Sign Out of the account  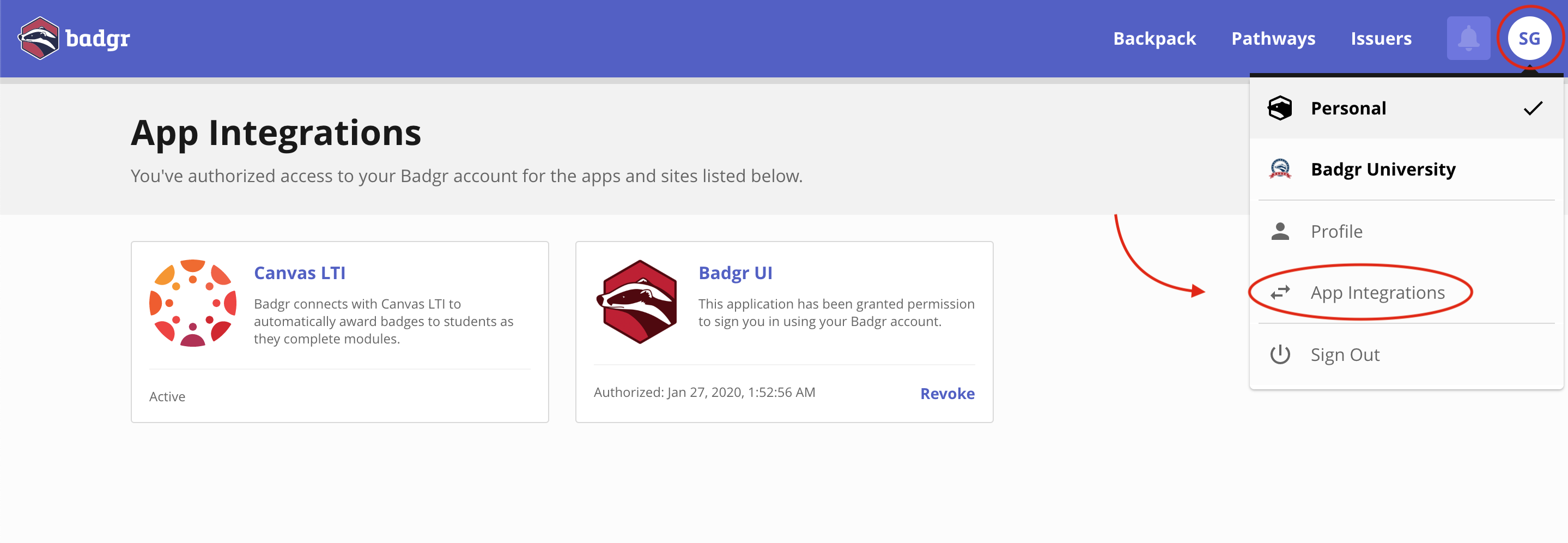1406,355
